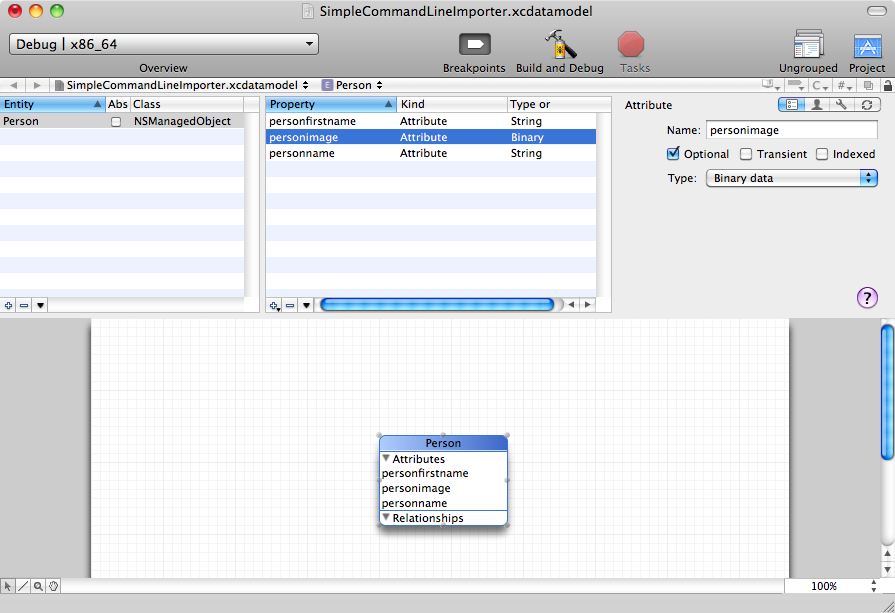The image size is (895, 613).
Task: Click the Breakpoints toolbar icon
Action: click(x=474, y=45)
